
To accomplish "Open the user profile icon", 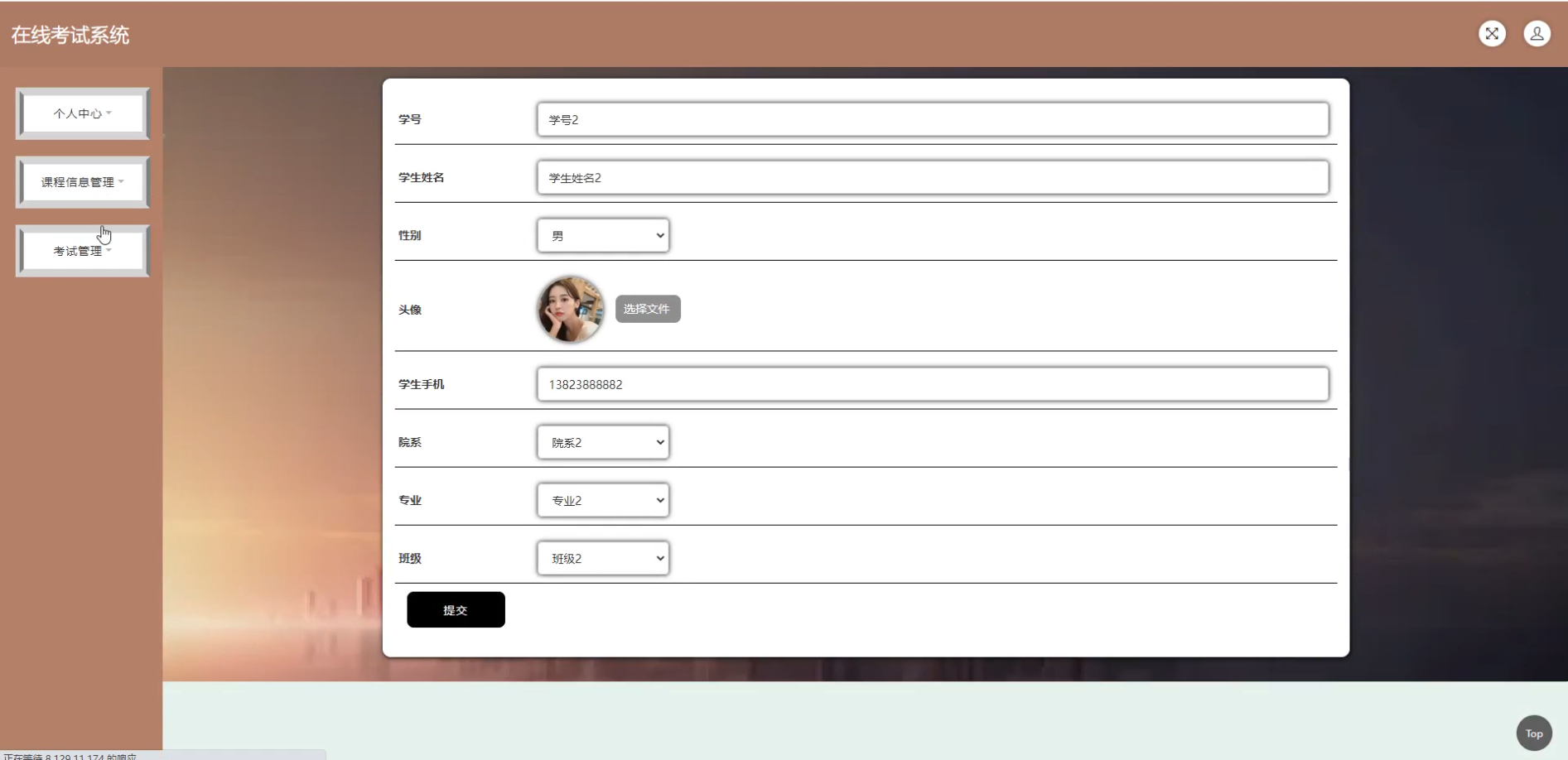I will (1537, 34).
